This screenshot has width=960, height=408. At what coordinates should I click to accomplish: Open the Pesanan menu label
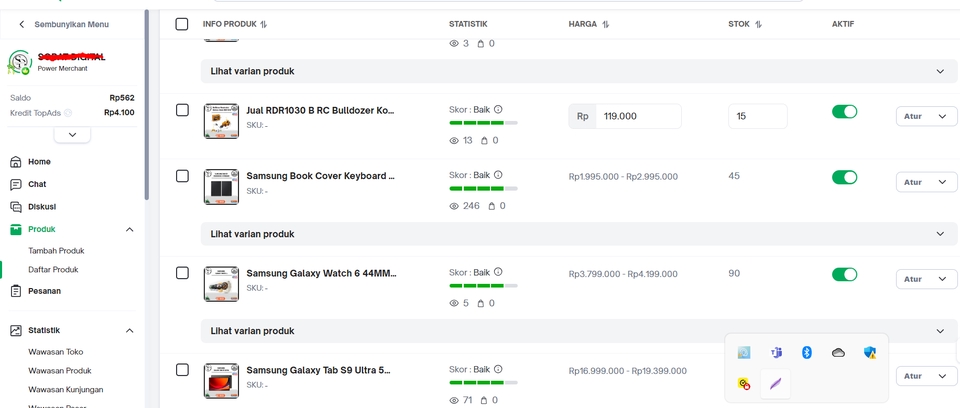click(45, 291)
